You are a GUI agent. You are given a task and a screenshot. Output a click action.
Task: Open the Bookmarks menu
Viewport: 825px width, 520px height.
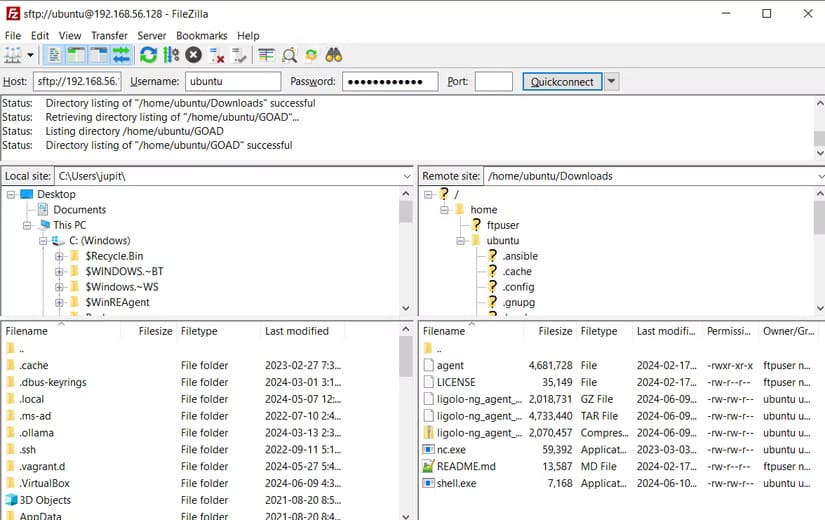click(201, 35)
